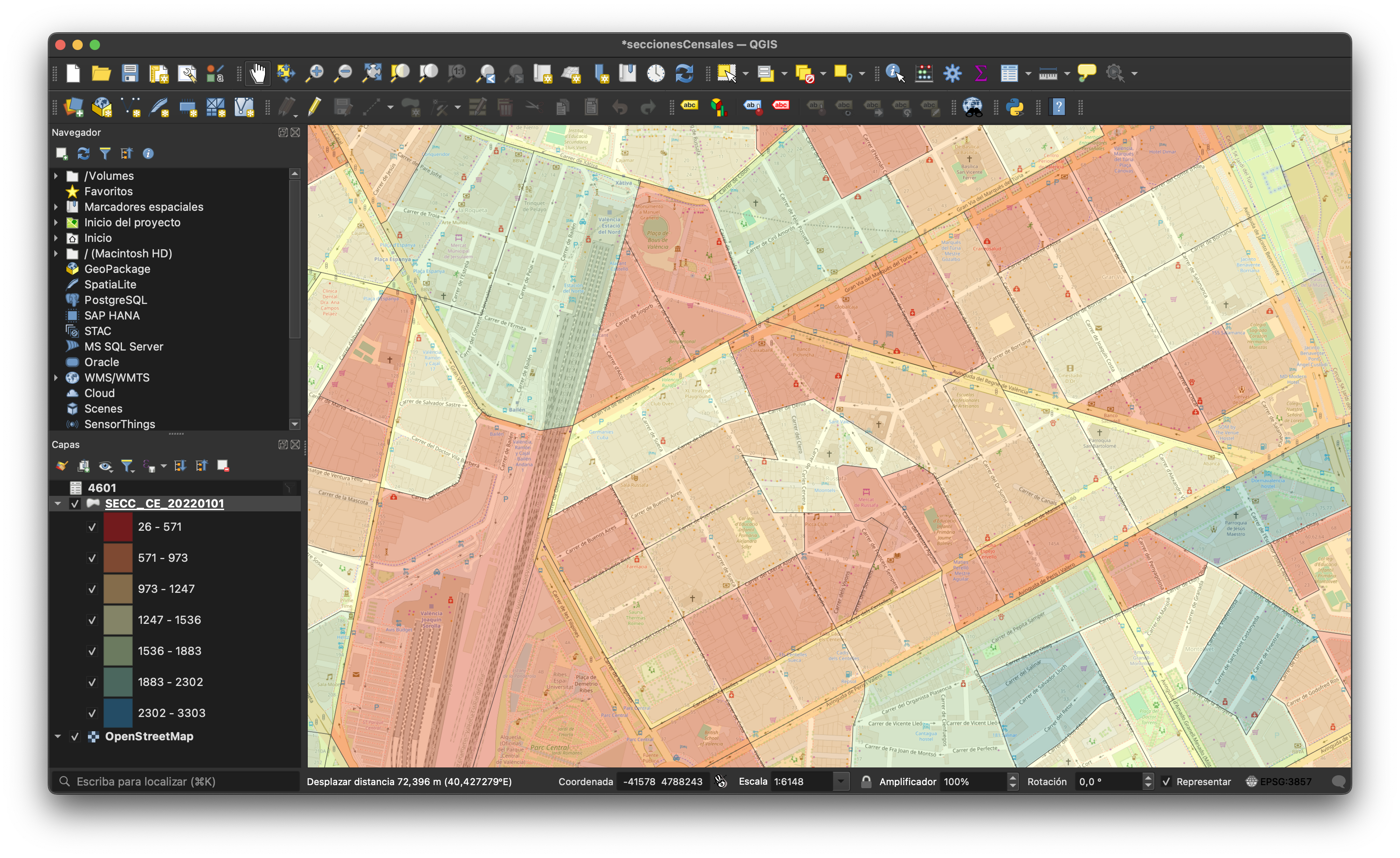This screenshot has width=1400, height=858.
Task: Close the Navegador panel
Action: click(295, 132)
